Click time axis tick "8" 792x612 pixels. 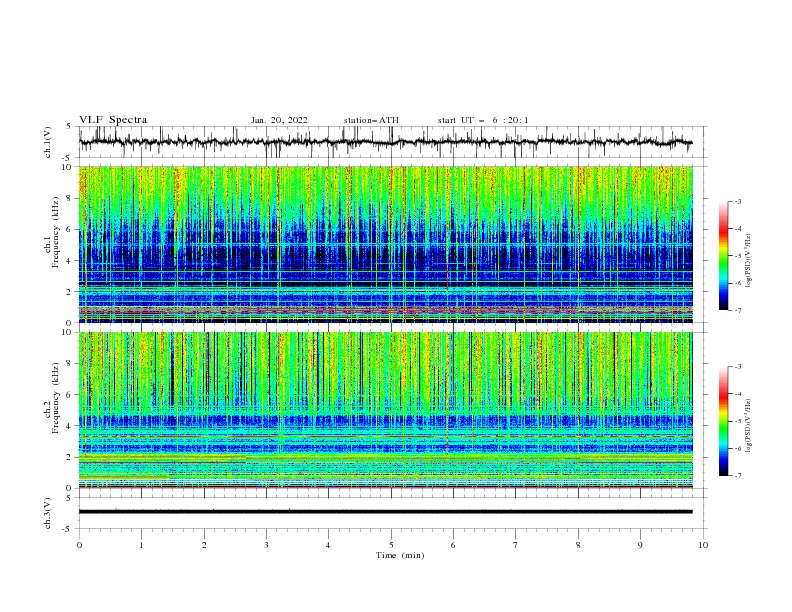tap(578, 545)
